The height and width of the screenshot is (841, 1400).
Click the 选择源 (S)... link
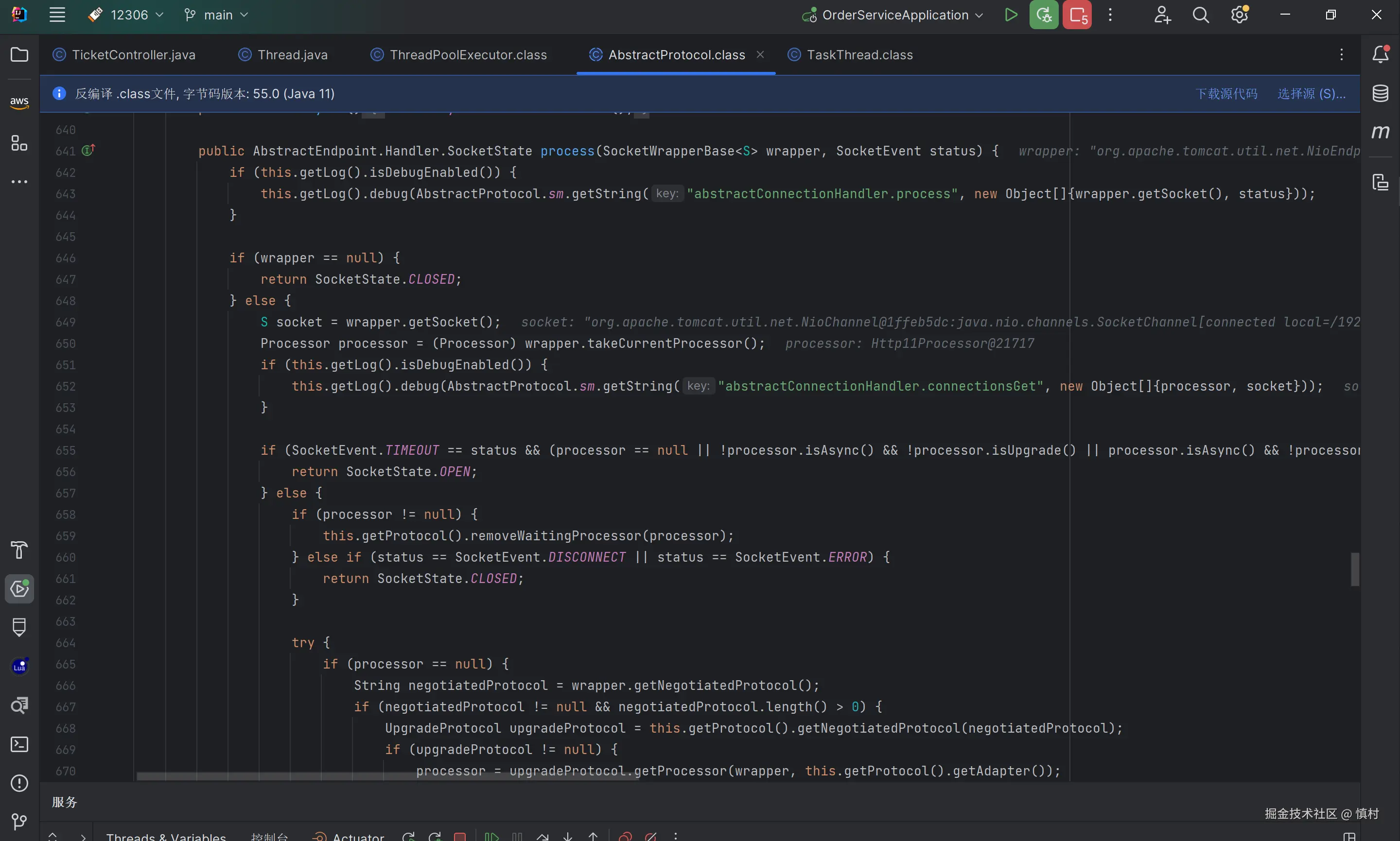1311,93
